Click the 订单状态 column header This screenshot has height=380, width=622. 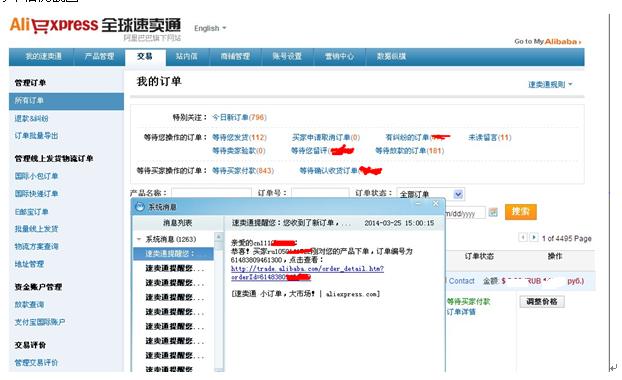click(479, 256)
